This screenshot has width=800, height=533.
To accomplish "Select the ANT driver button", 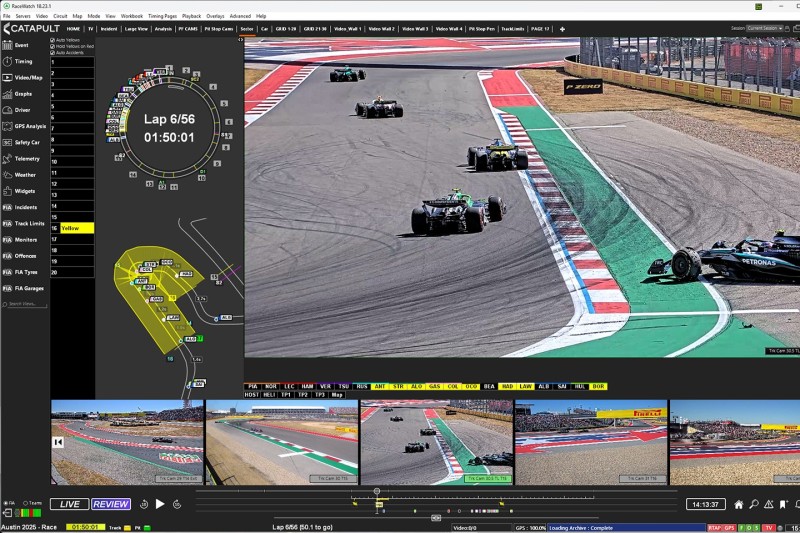I will [380, 387].
